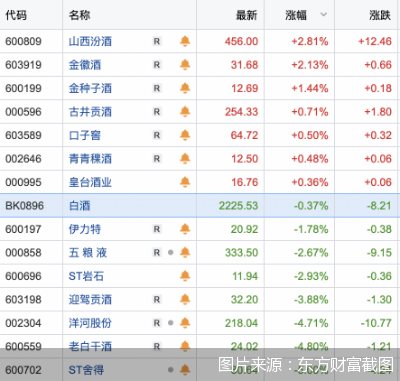
Task: Click the R badge next to 伊力特
Action: coord(157,229)
